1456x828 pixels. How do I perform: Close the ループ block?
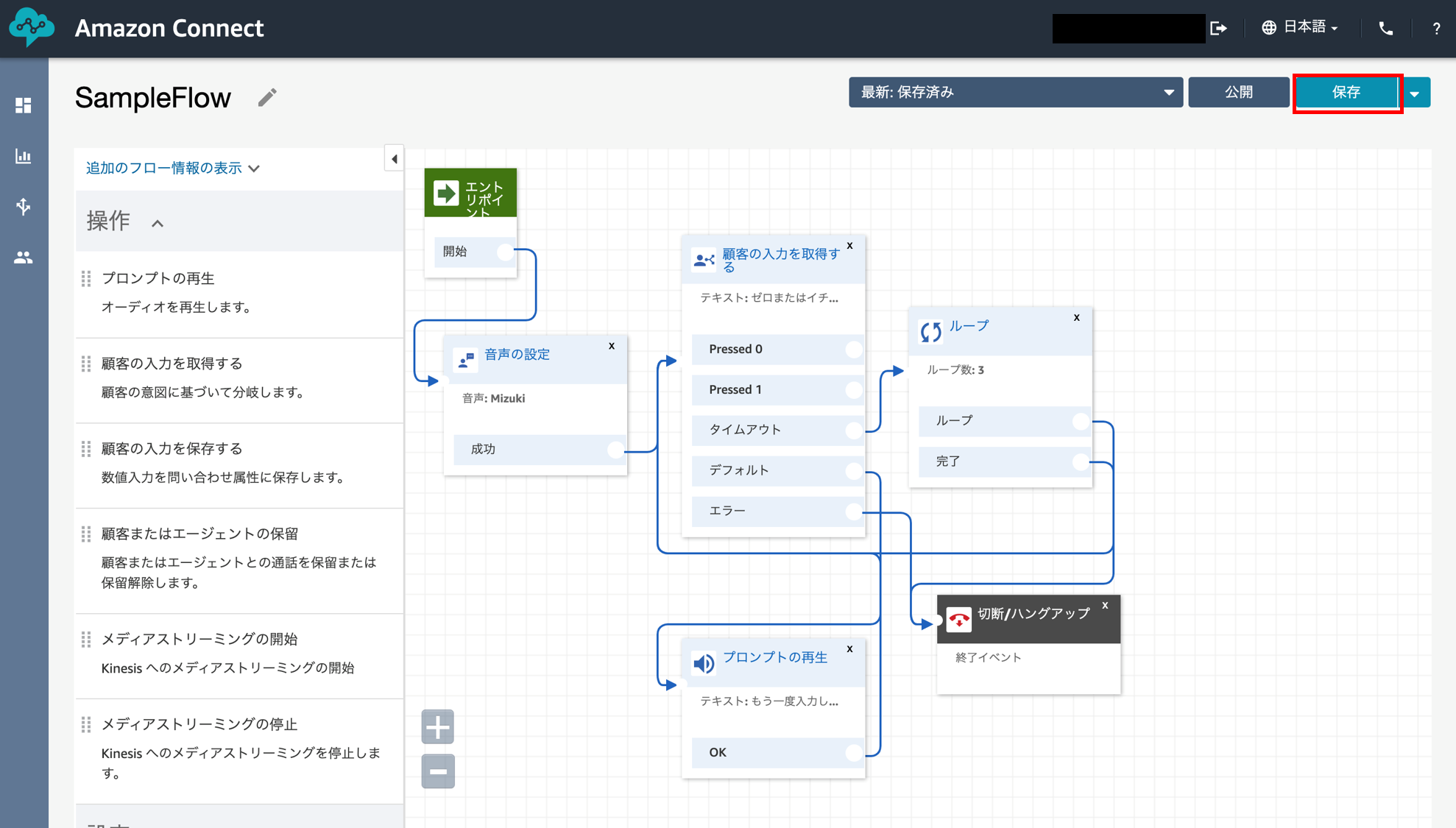pos(1077,318)
